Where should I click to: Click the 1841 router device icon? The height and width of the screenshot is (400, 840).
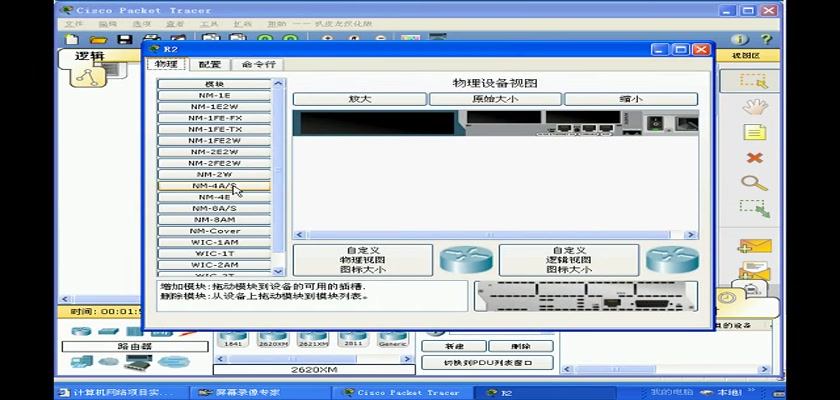tap(232, 340)
